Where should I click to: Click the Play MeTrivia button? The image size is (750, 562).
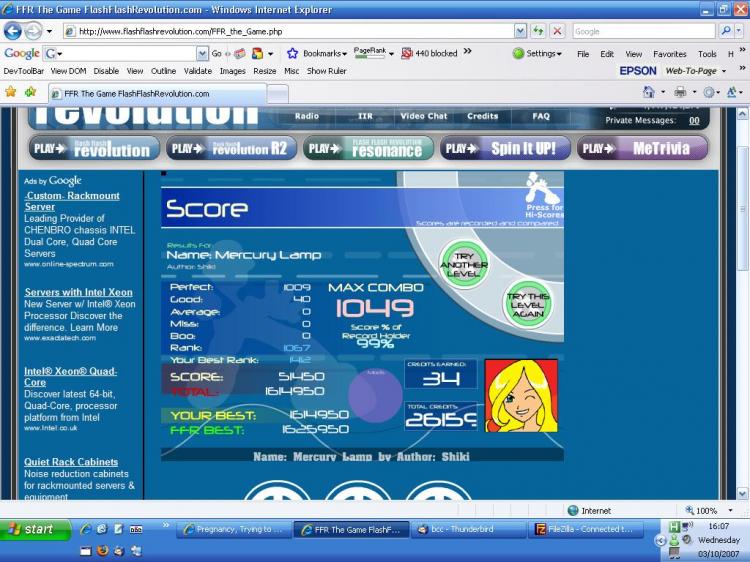pyautogui.click(x=642, y=148)
